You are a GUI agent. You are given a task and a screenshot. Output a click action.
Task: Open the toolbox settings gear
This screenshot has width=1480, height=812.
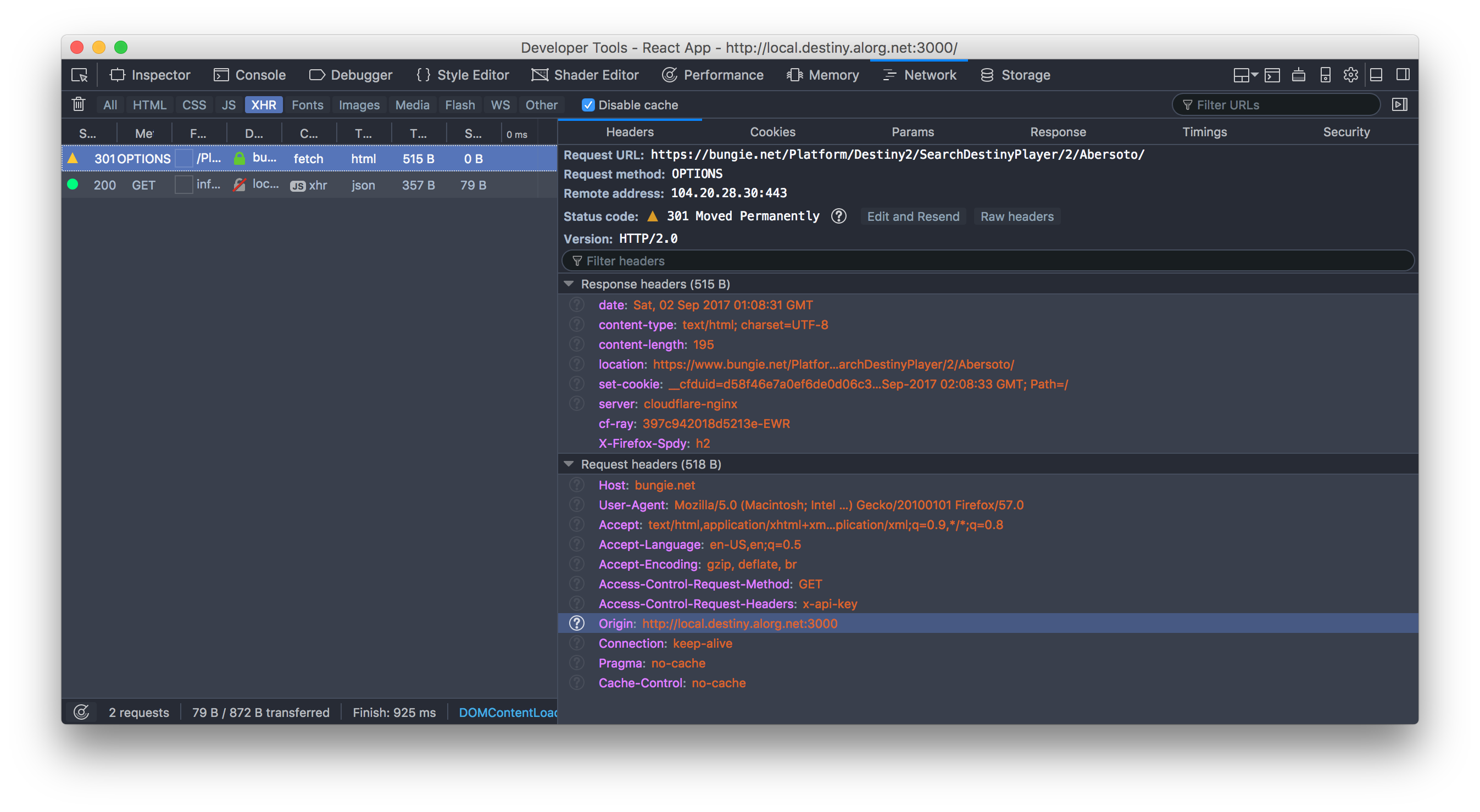pos(1351,75)
